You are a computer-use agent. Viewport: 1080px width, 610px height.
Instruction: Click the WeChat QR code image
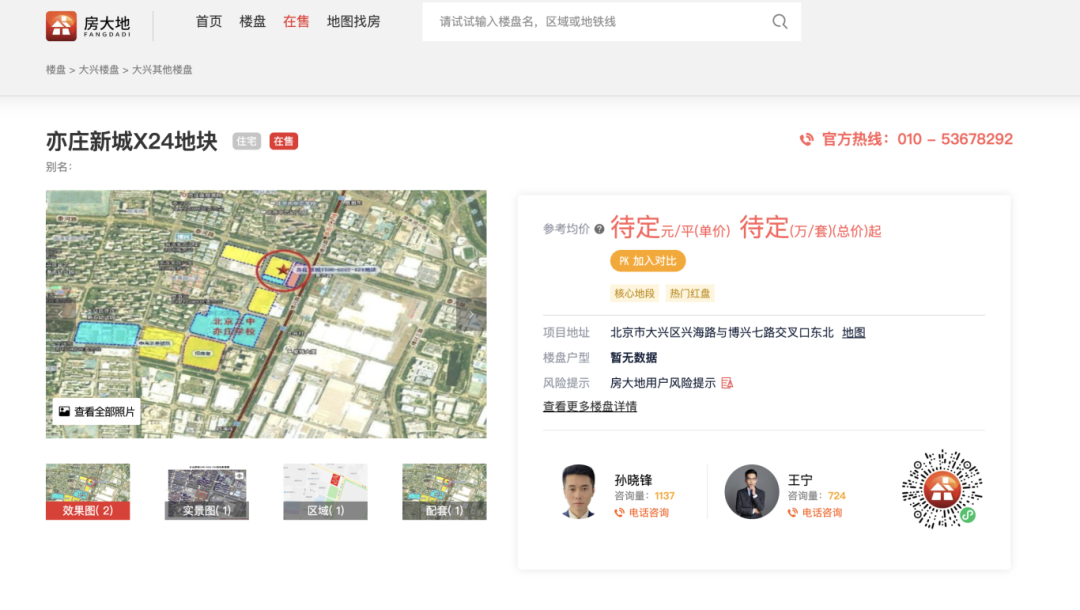[940, 491]
